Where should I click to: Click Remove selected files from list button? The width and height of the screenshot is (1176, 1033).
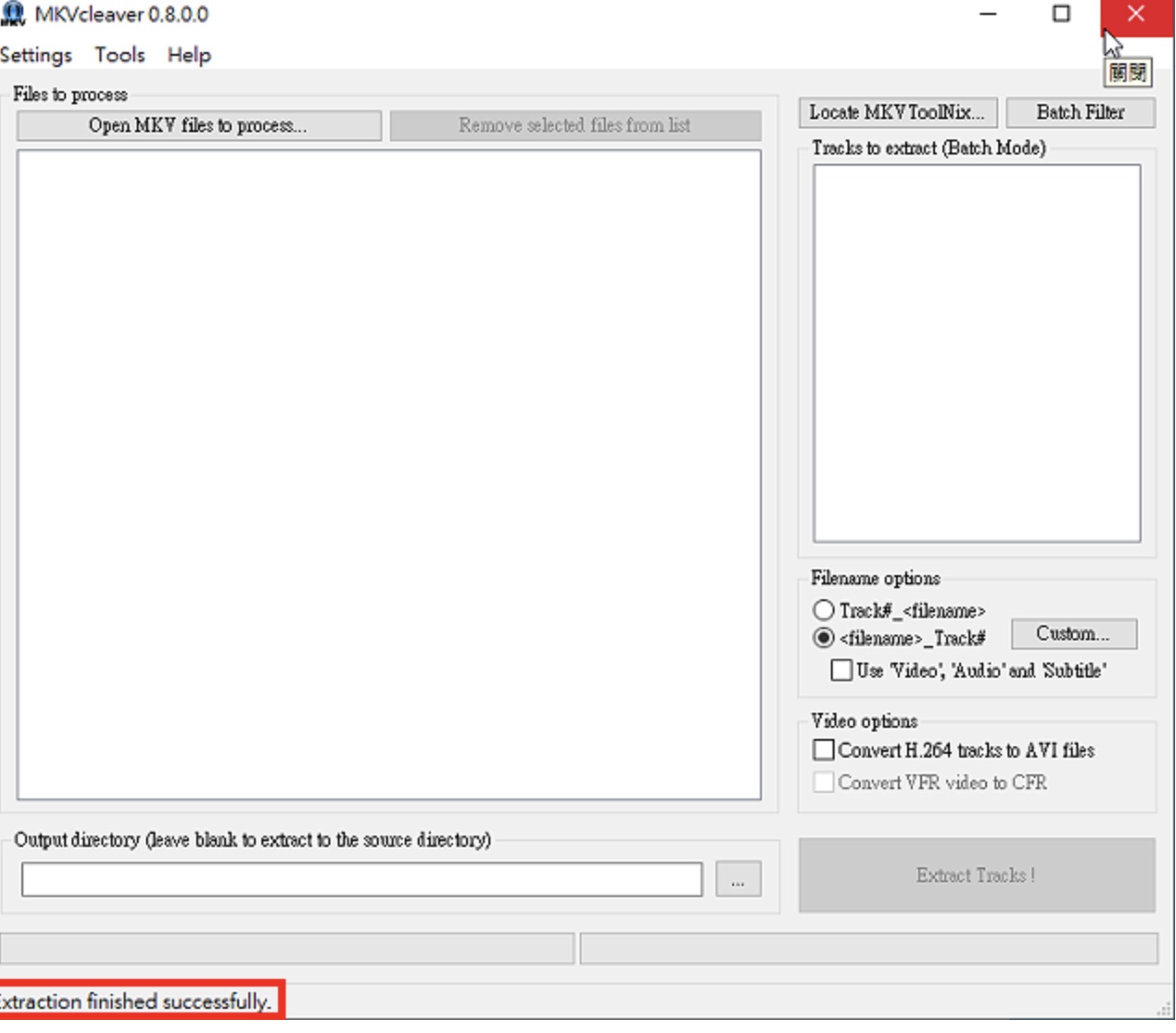click(x=575, y=126)
